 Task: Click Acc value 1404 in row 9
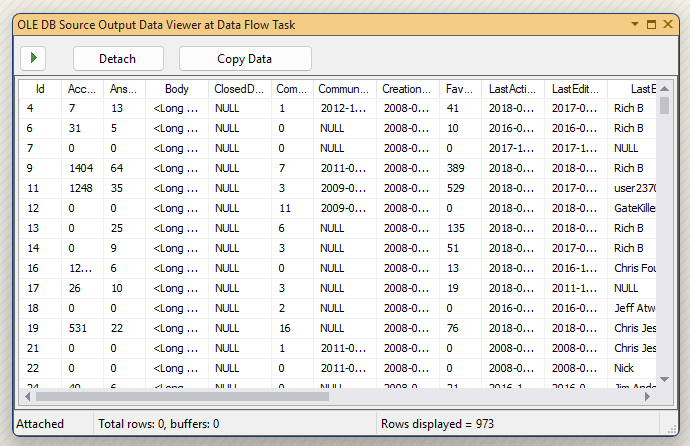point(82,168)
